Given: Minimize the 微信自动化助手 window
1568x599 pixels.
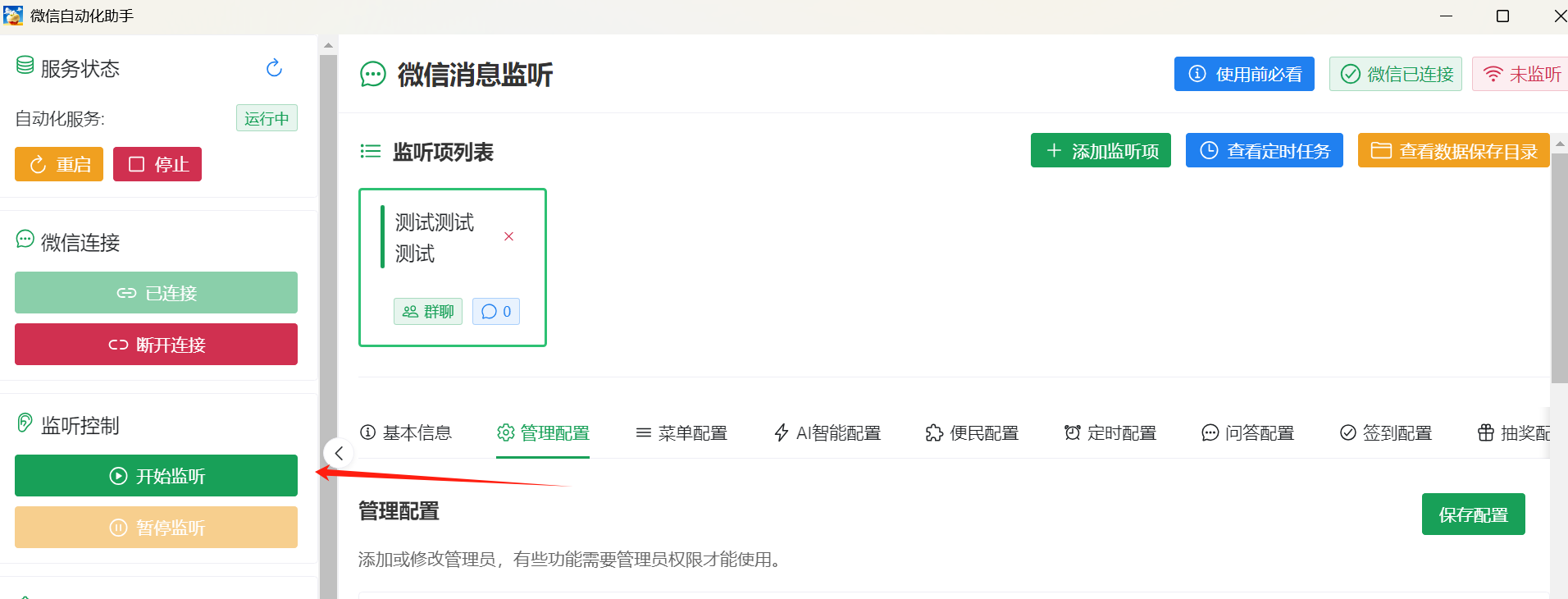Looking at the screenshot, I should pyautogui.click(x=1446, y=16).
